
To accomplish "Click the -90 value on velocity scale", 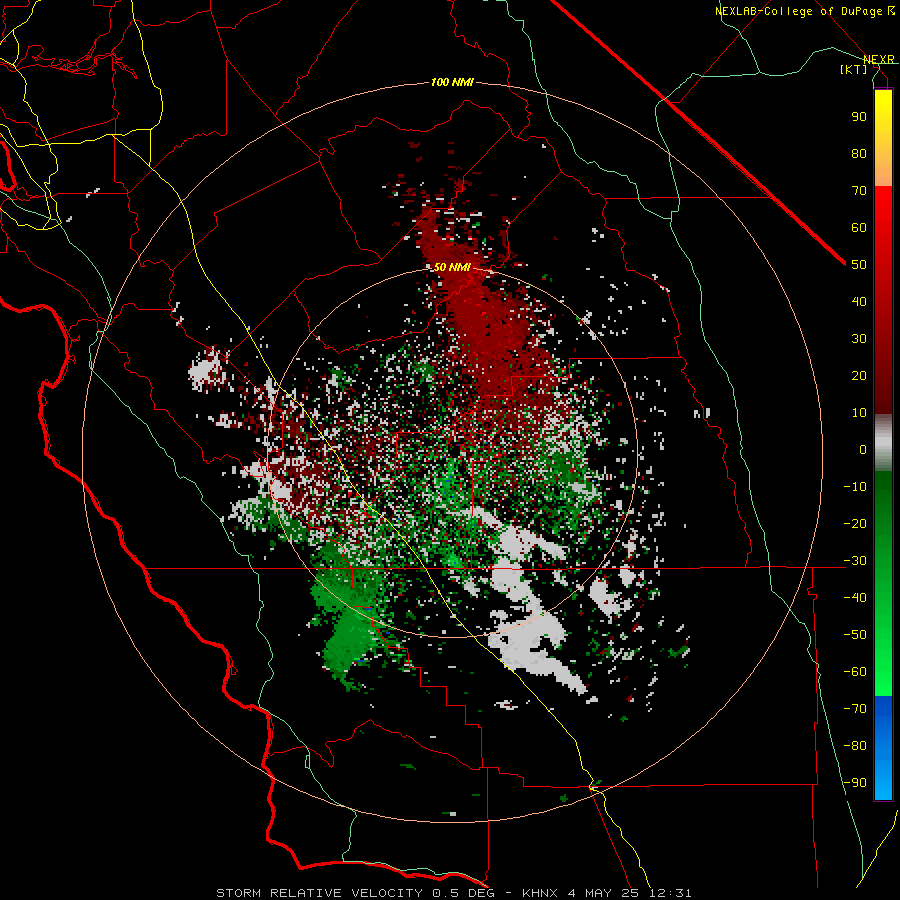I will coord(855,783).
